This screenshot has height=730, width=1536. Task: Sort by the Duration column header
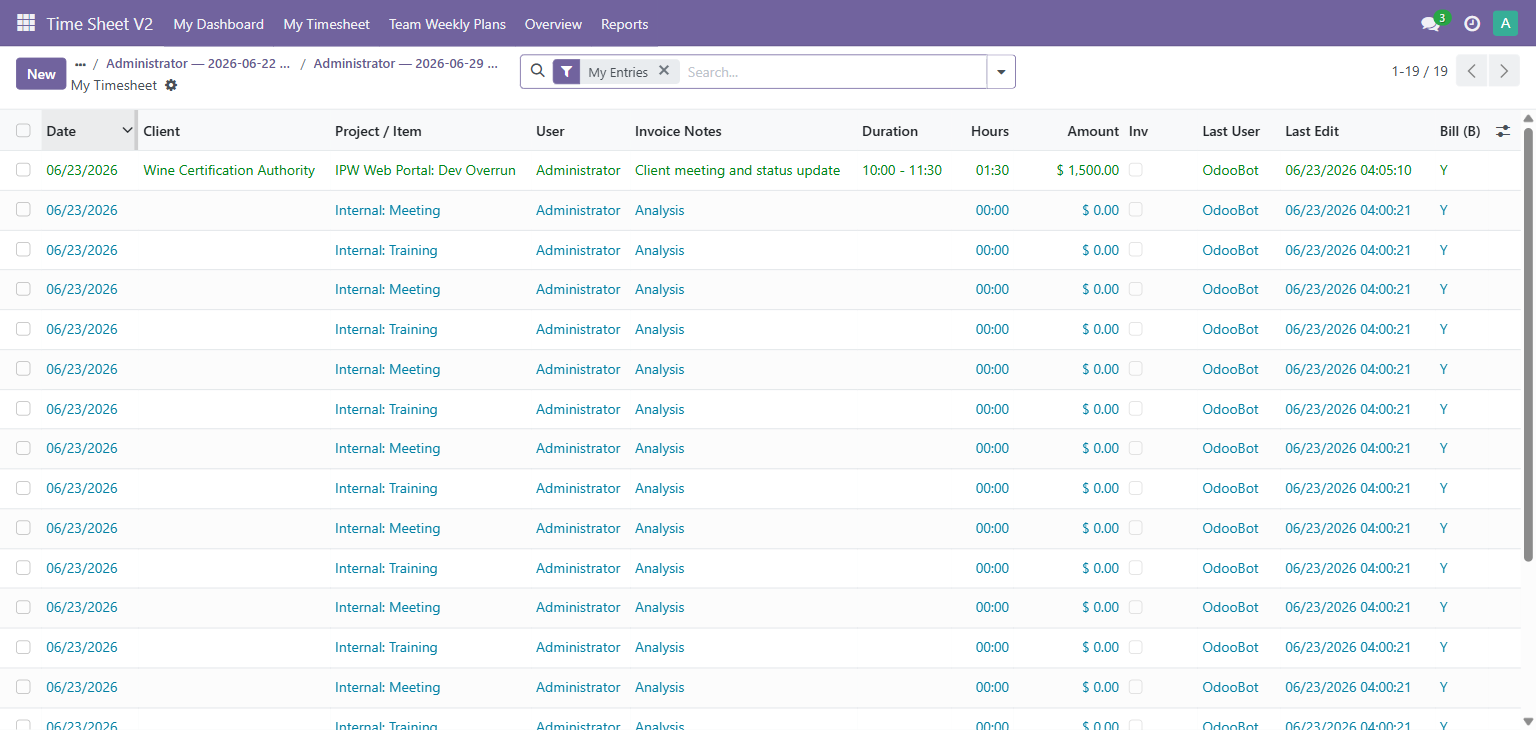tap(890, 131)
